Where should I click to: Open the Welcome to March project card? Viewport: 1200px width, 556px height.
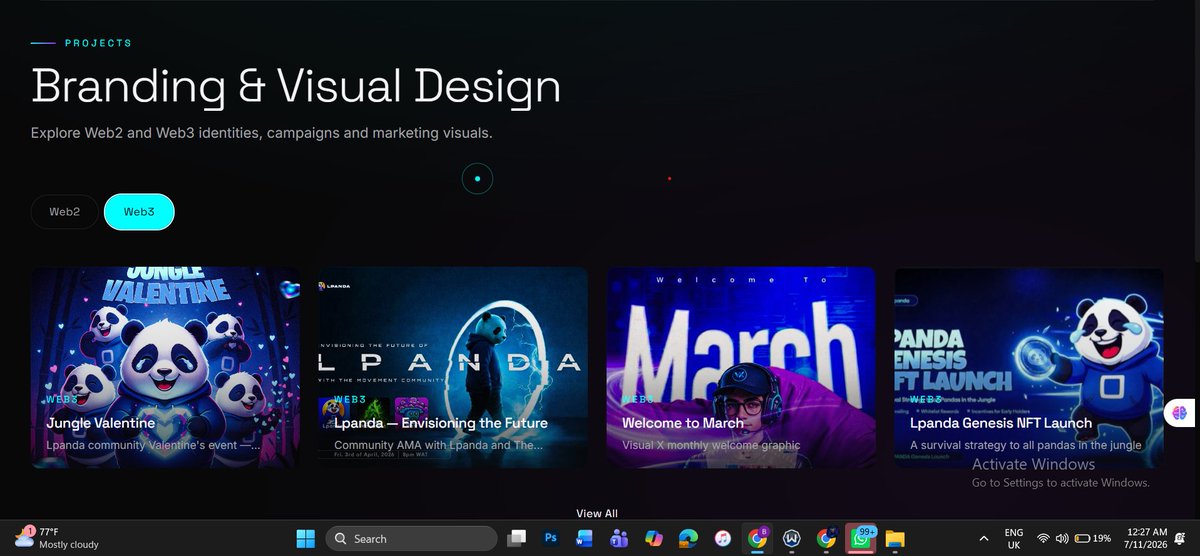point(741,367)
